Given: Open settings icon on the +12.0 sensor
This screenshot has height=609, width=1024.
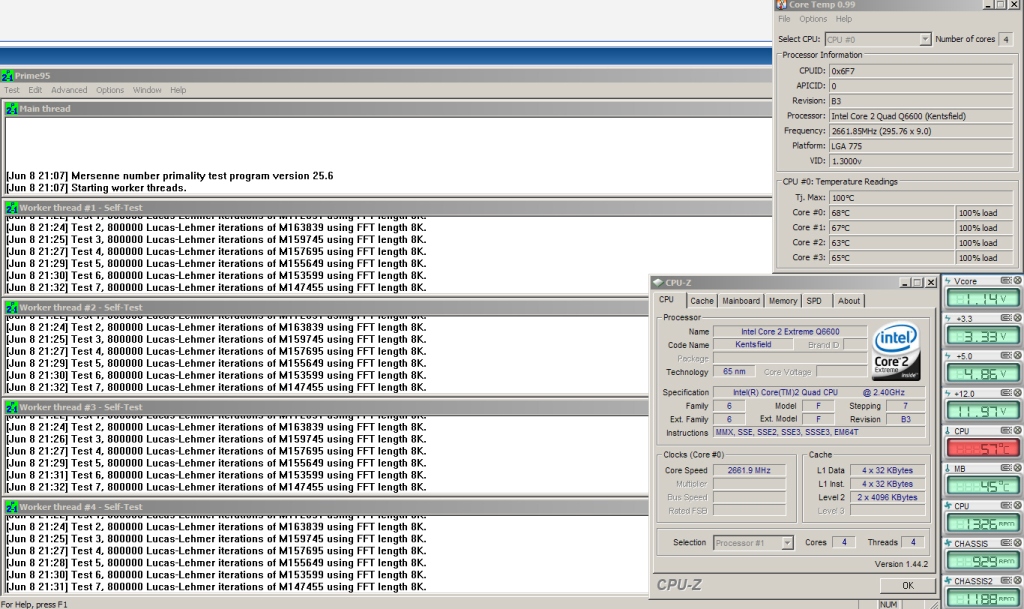Looking at the screenshot, I should pos(1006,393).
